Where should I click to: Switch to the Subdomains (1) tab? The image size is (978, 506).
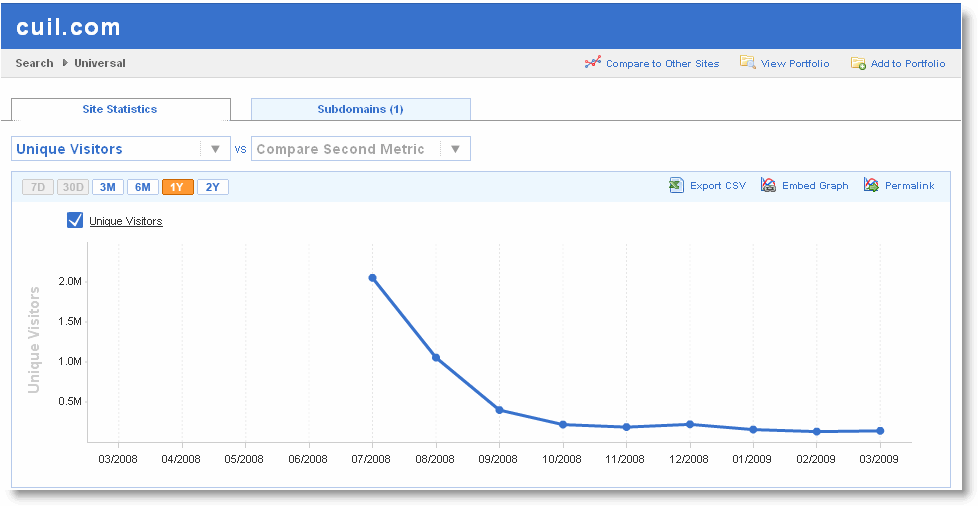click(x=361, y=109)
